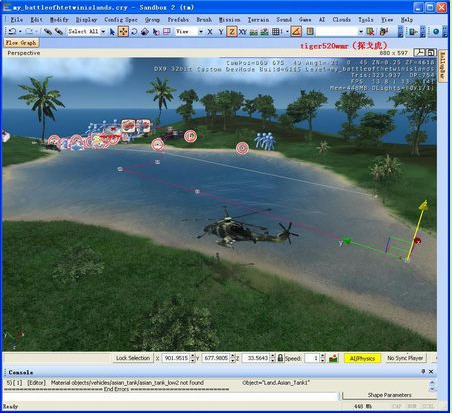Click the Shape Parameters button
Screen dimensions: 452x413
(x=389, y=395)
